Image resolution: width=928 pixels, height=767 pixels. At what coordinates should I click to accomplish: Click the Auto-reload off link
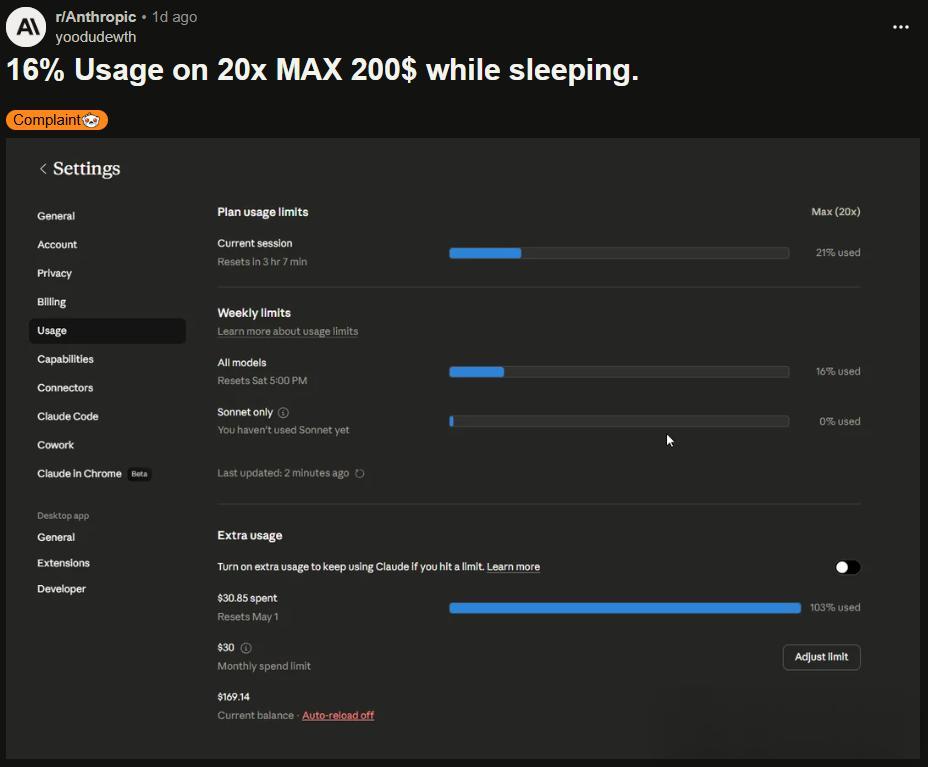[338, 716]
